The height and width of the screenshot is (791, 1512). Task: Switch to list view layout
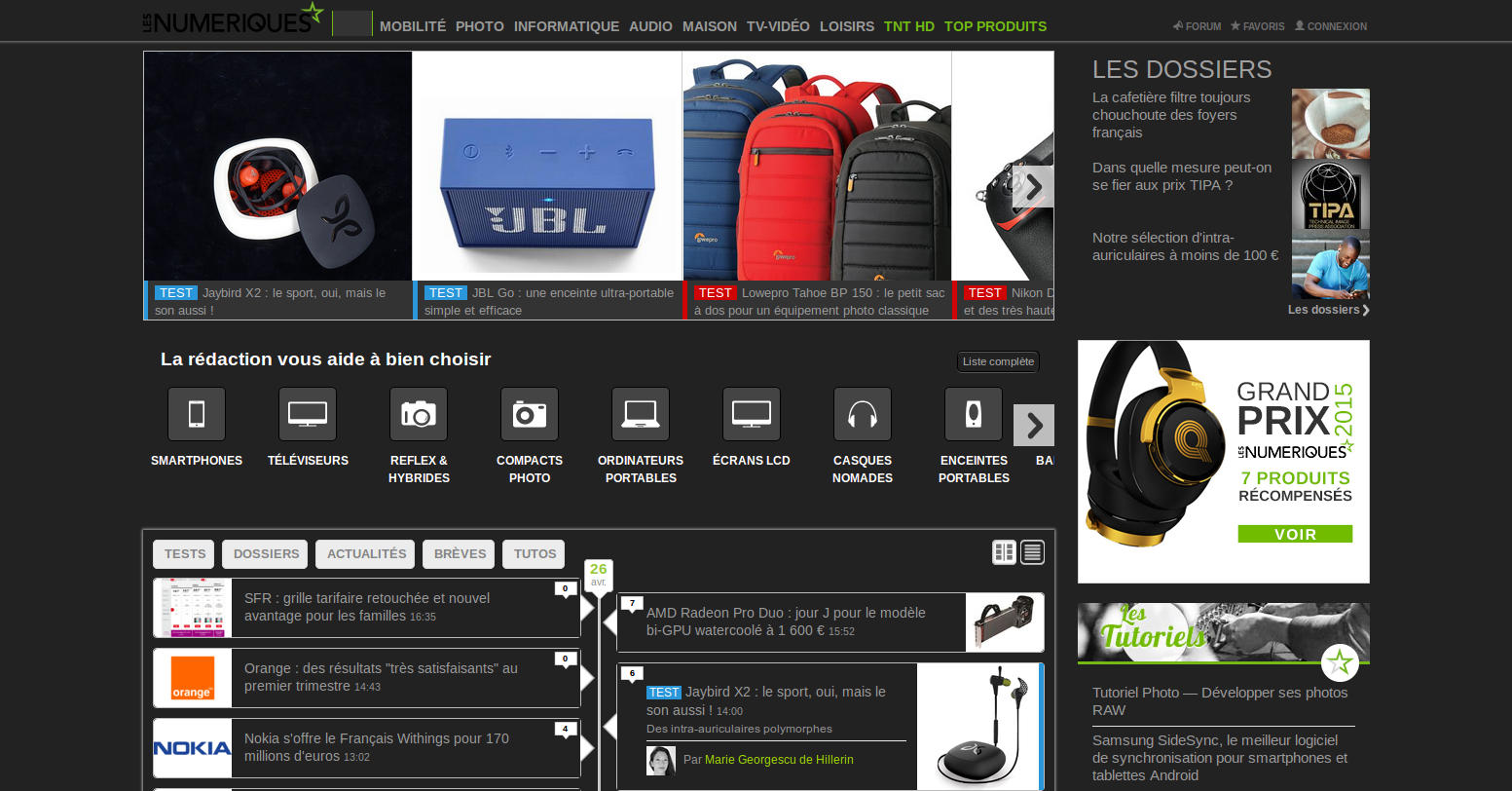[x=1032, y=552]
